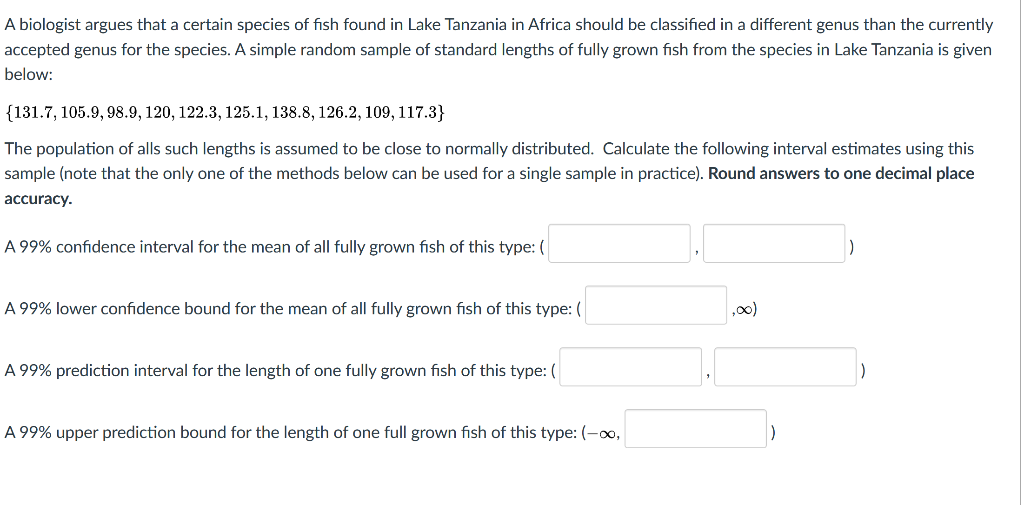Click the value 131.7 in the data set
Screen dimensions: 1024x505
[33, 112]
